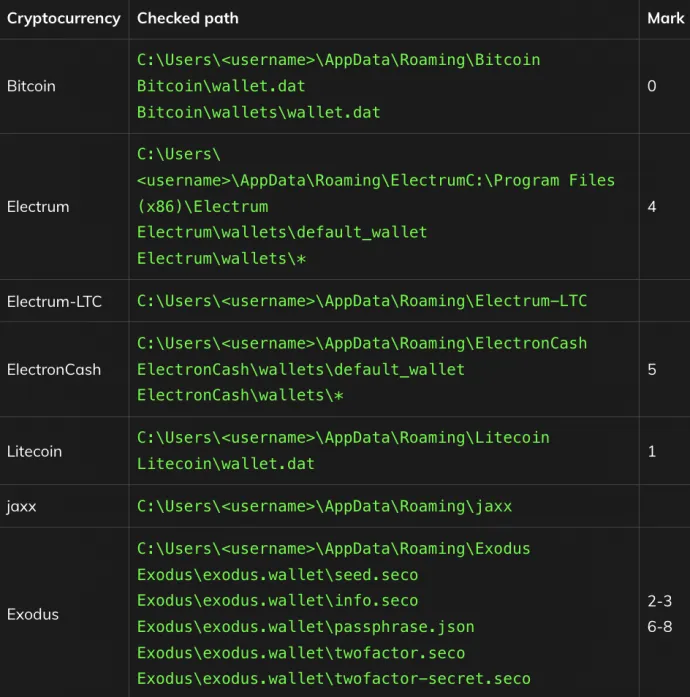690x697 pixels.
Task: Click the Mark column header
Action: [666, 18]
